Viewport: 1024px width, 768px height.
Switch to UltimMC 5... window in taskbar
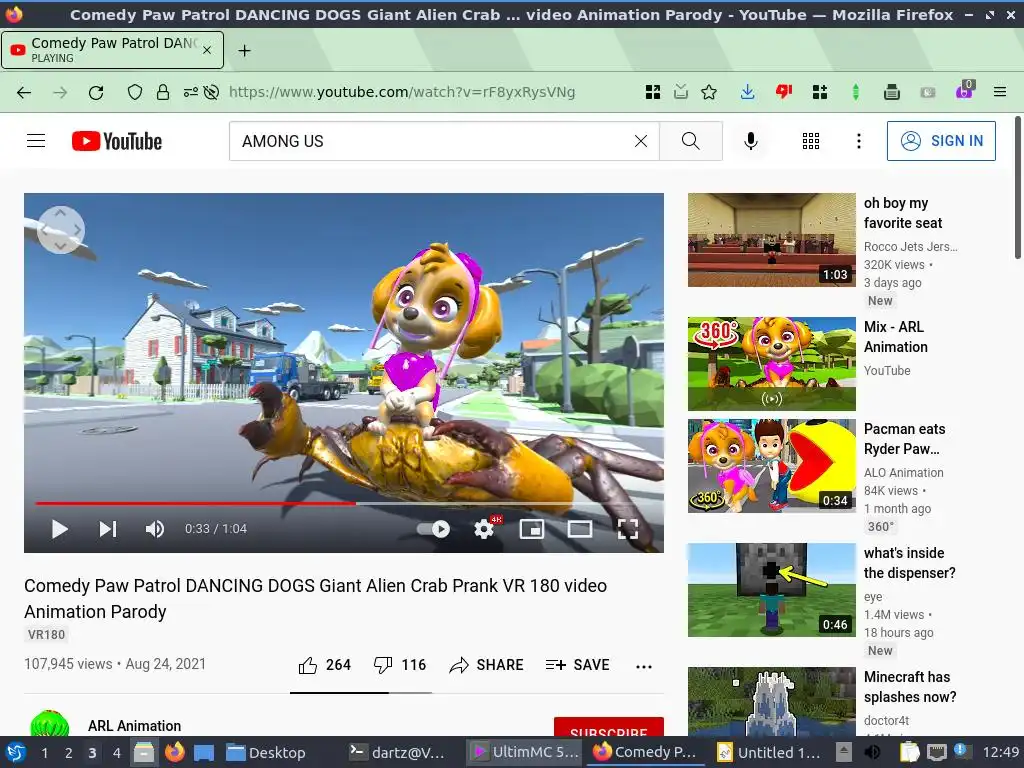(x=526, y=753)
